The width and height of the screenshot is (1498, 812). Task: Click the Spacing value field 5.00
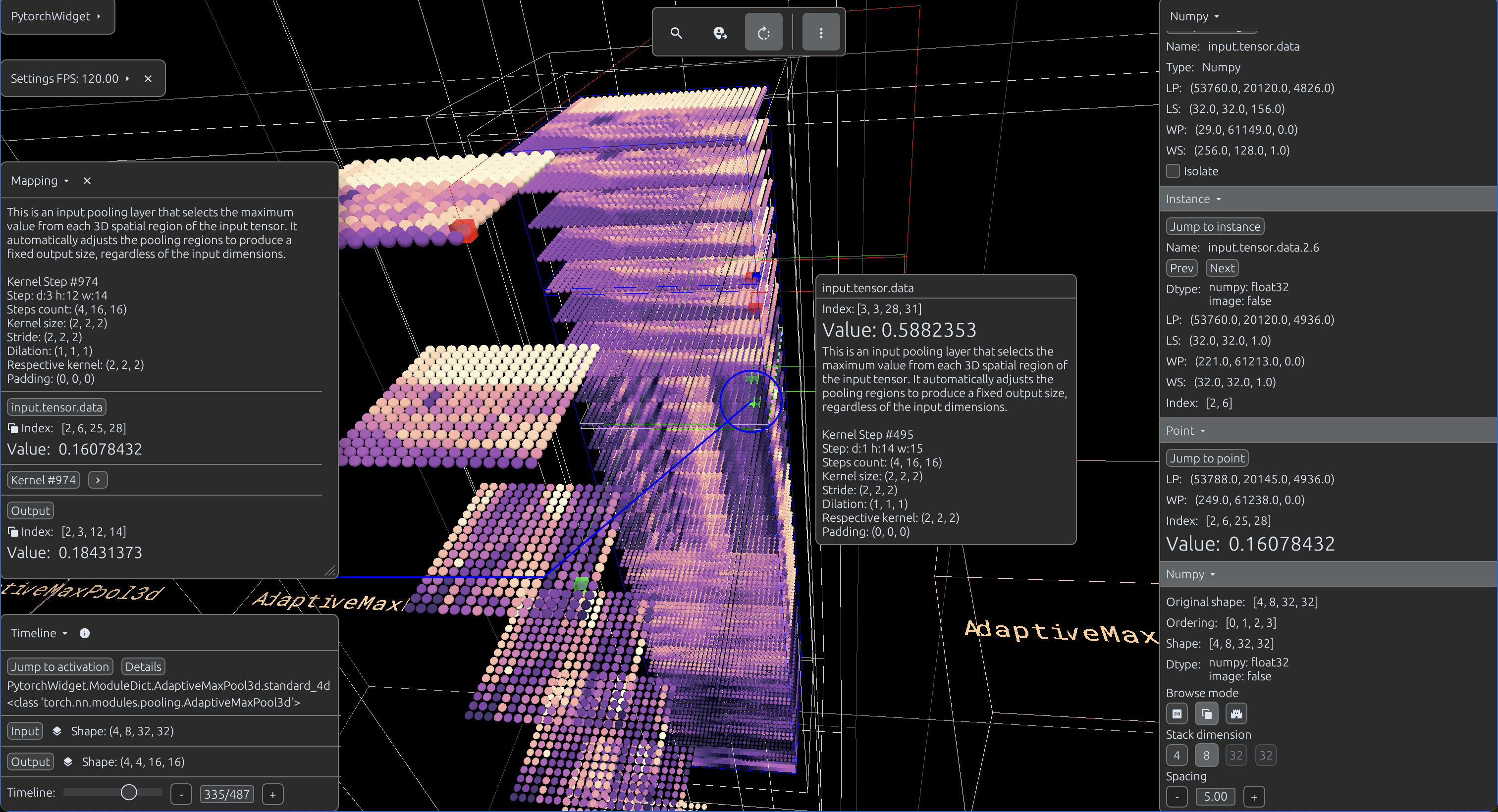(1215, 796)
